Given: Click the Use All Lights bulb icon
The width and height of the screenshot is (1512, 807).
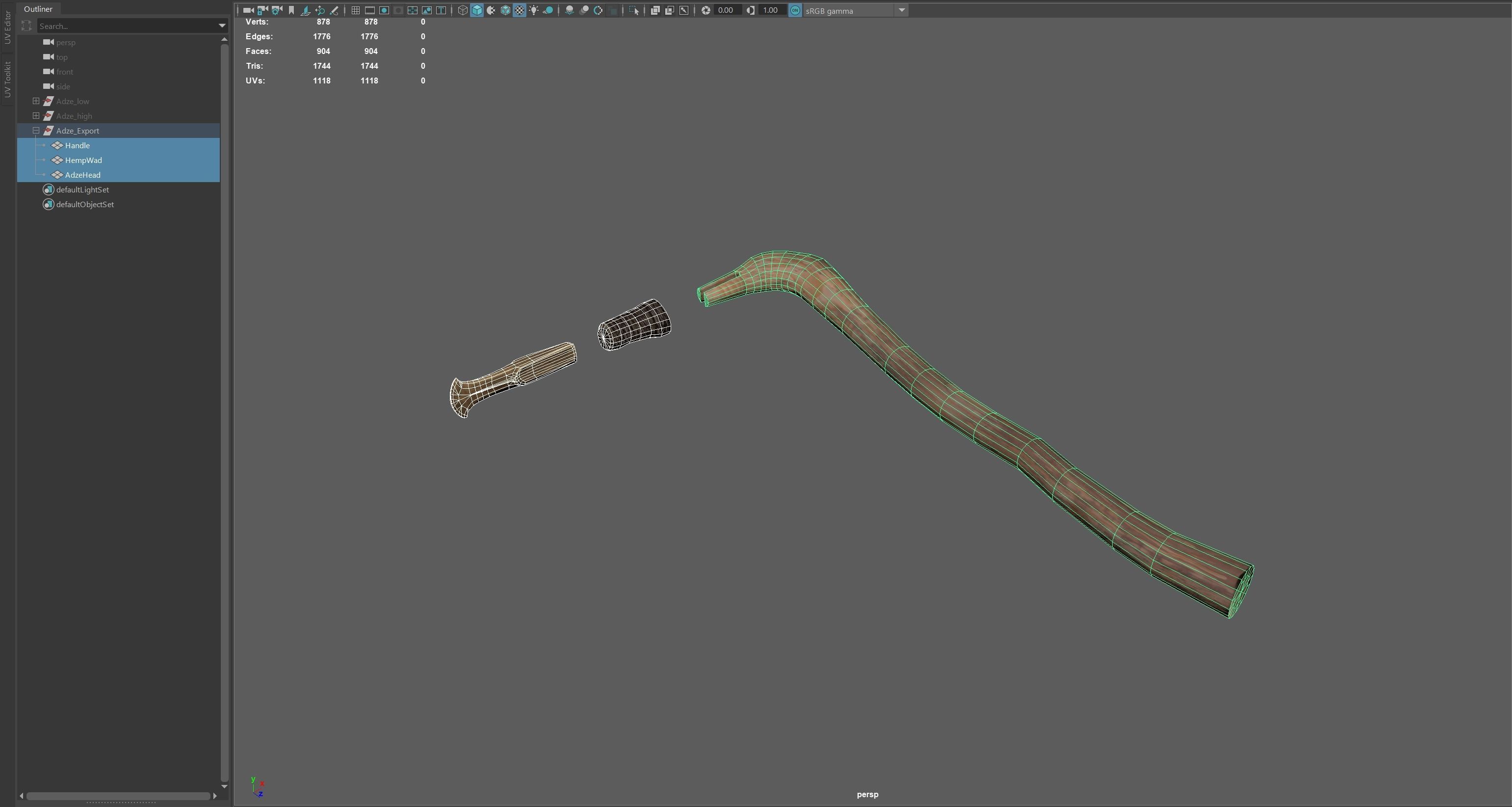Looking at the screenshot, I should 534,10.
